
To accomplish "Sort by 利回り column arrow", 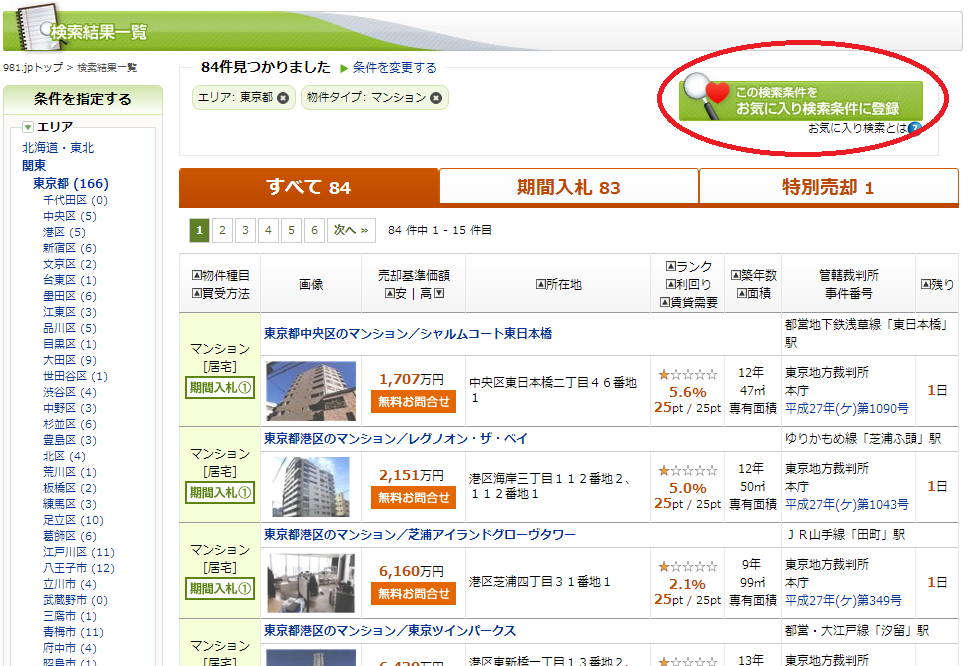I will click(670, 284).
